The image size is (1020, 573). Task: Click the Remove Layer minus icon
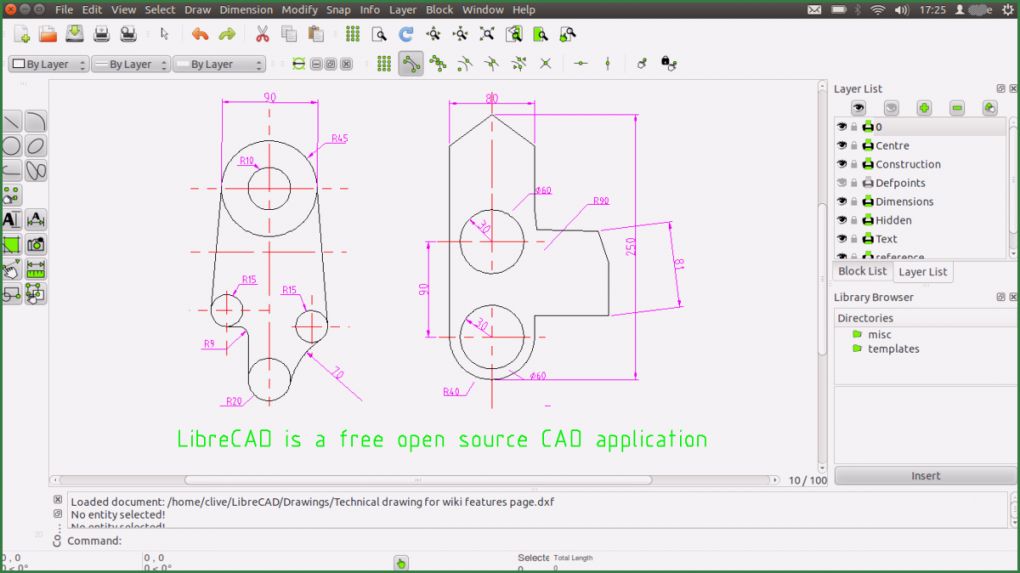pos(957,108)
